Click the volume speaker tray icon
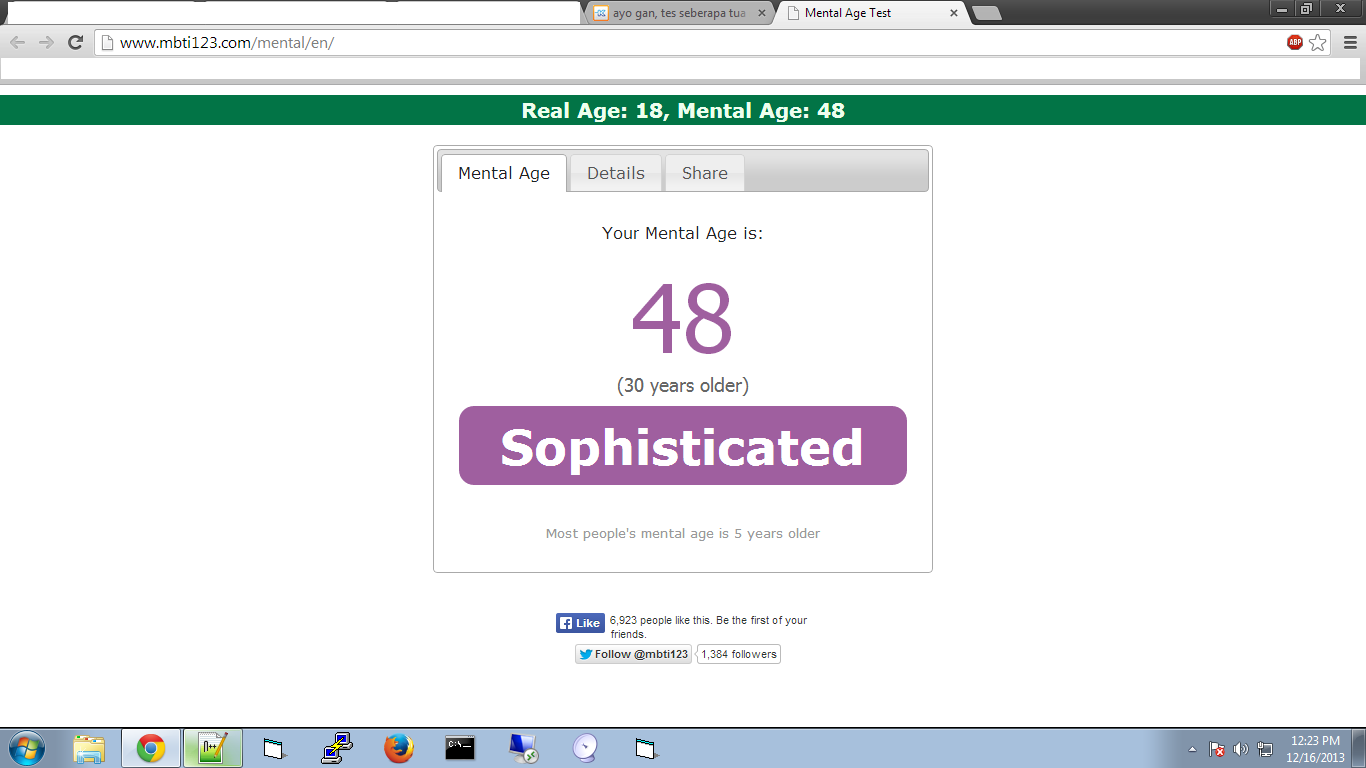The width and height of the screenshot is (1366, 768). point(1241,749)
